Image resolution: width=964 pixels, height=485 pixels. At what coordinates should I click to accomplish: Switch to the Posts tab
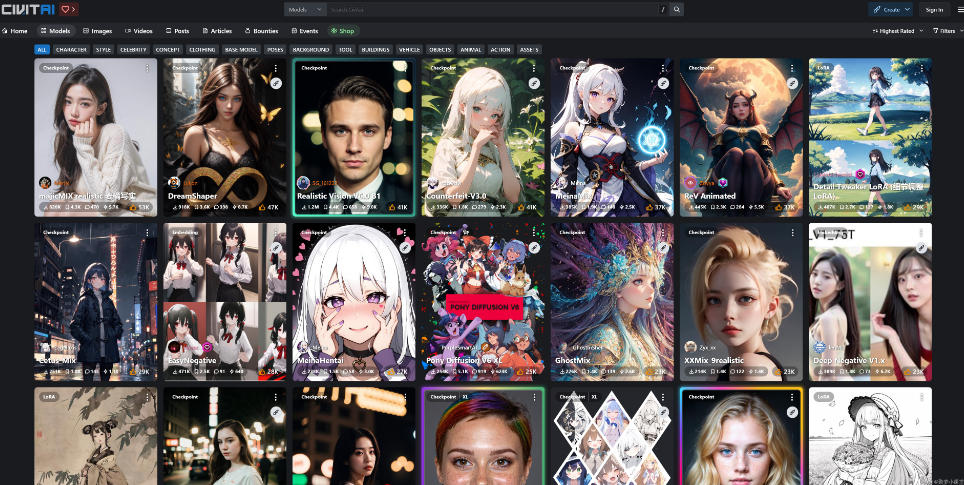[x=178, y=31]
